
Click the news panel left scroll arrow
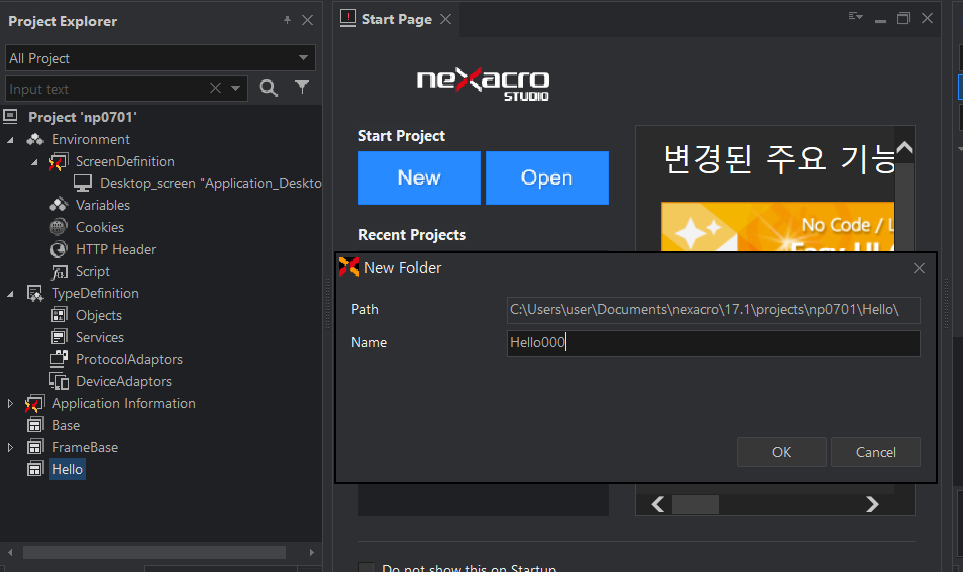coord(658,504)
